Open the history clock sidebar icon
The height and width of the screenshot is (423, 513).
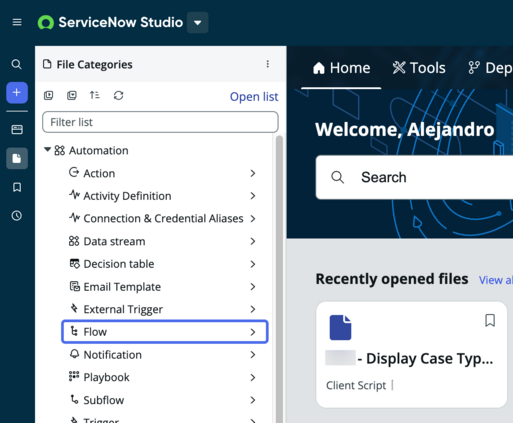17,216
